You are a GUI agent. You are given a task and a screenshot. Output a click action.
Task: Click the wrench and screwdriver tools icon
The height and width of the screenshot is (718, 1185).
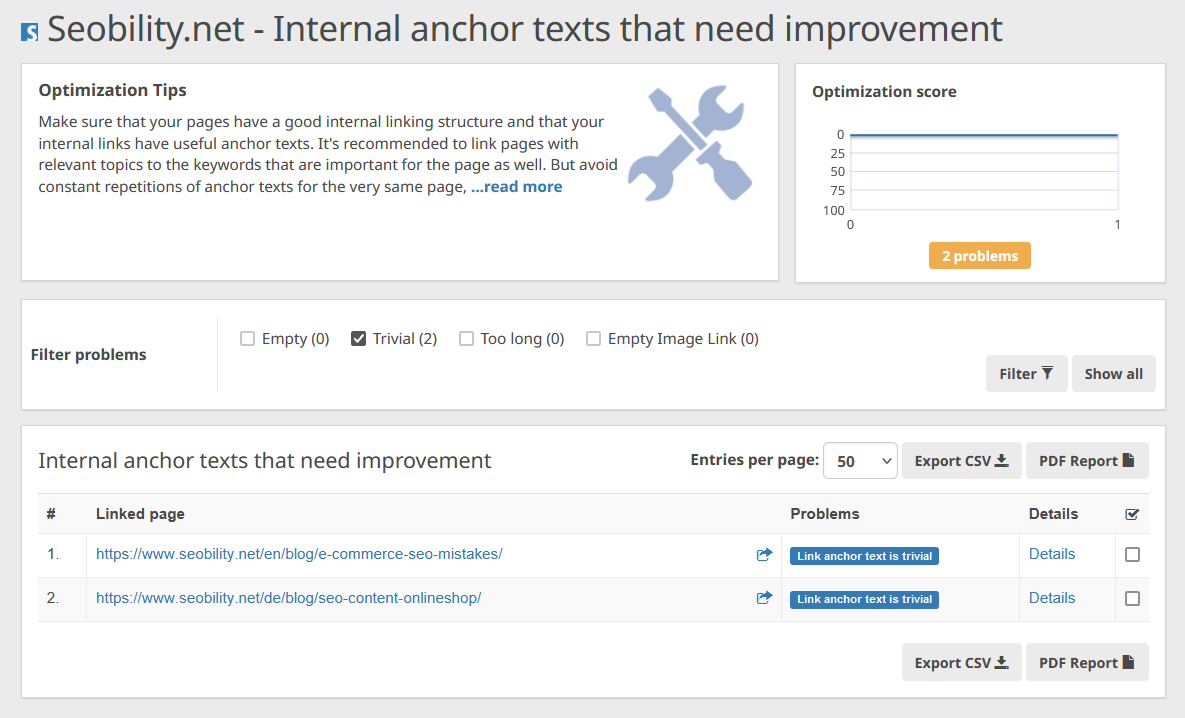(690, 143)
